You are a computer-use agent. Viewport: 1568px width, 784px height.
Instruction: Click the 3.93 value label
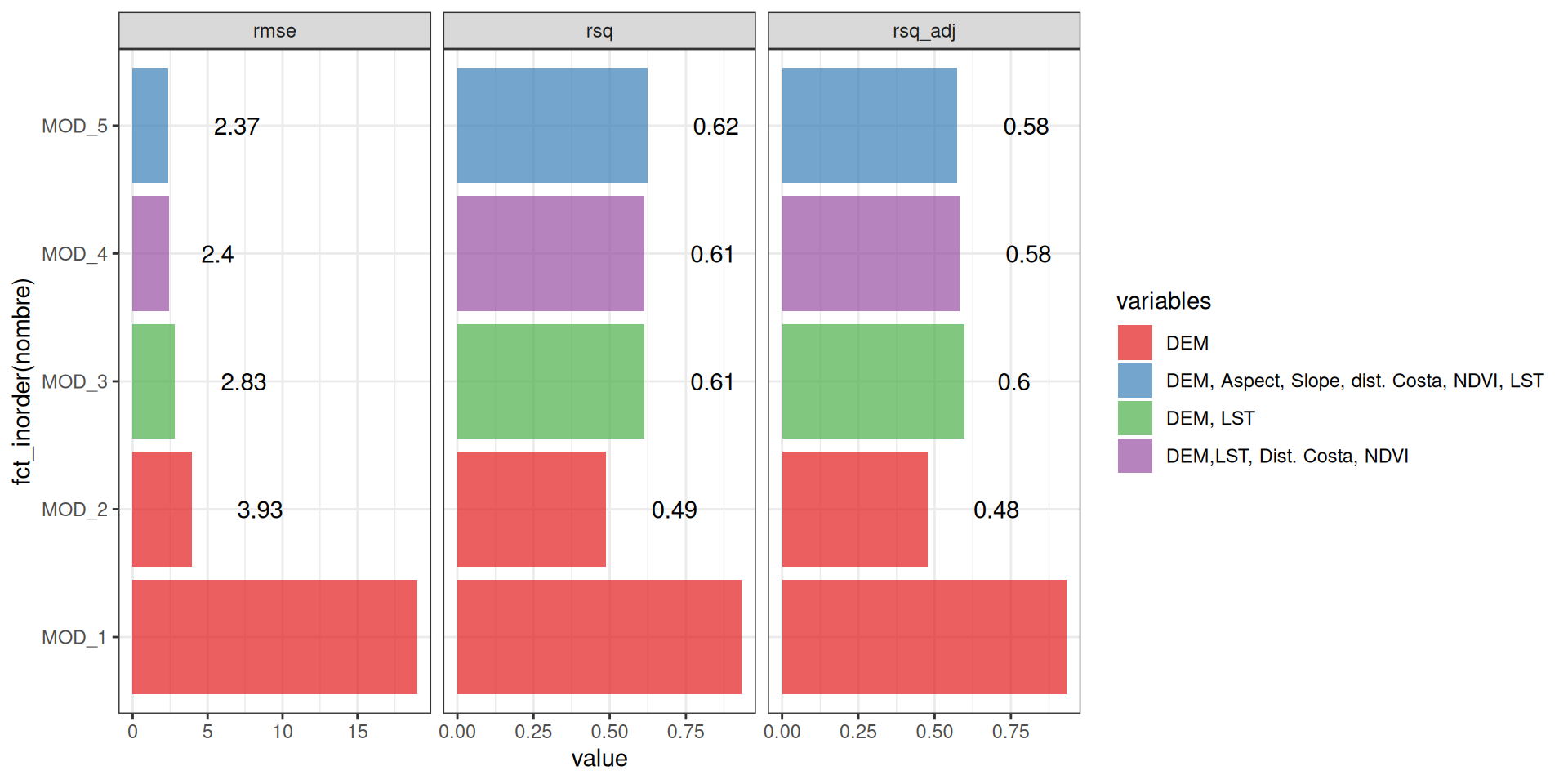coord(260,510)
